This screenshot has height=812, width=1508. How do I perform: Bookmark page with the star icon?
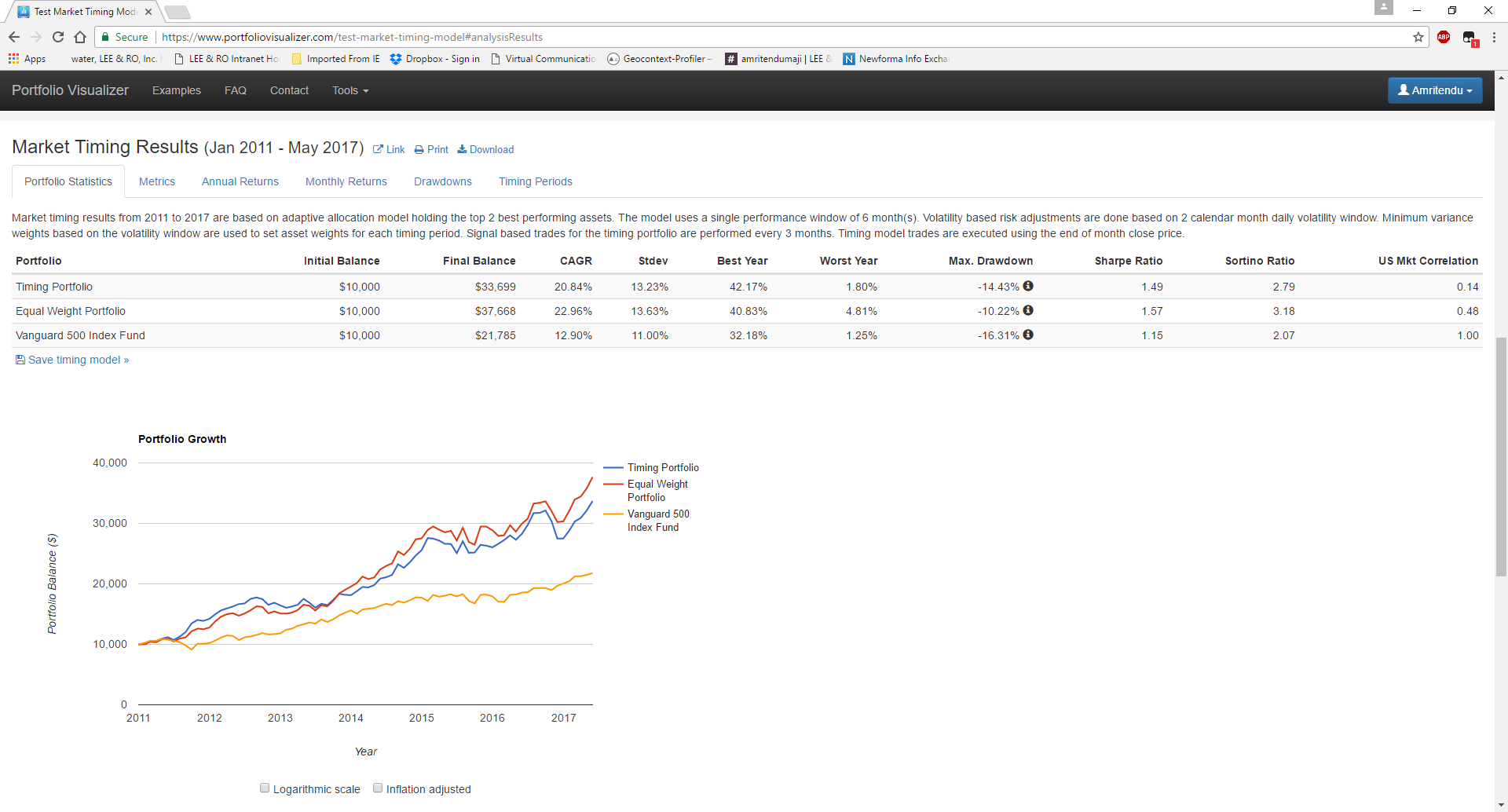pos(1418,37)
